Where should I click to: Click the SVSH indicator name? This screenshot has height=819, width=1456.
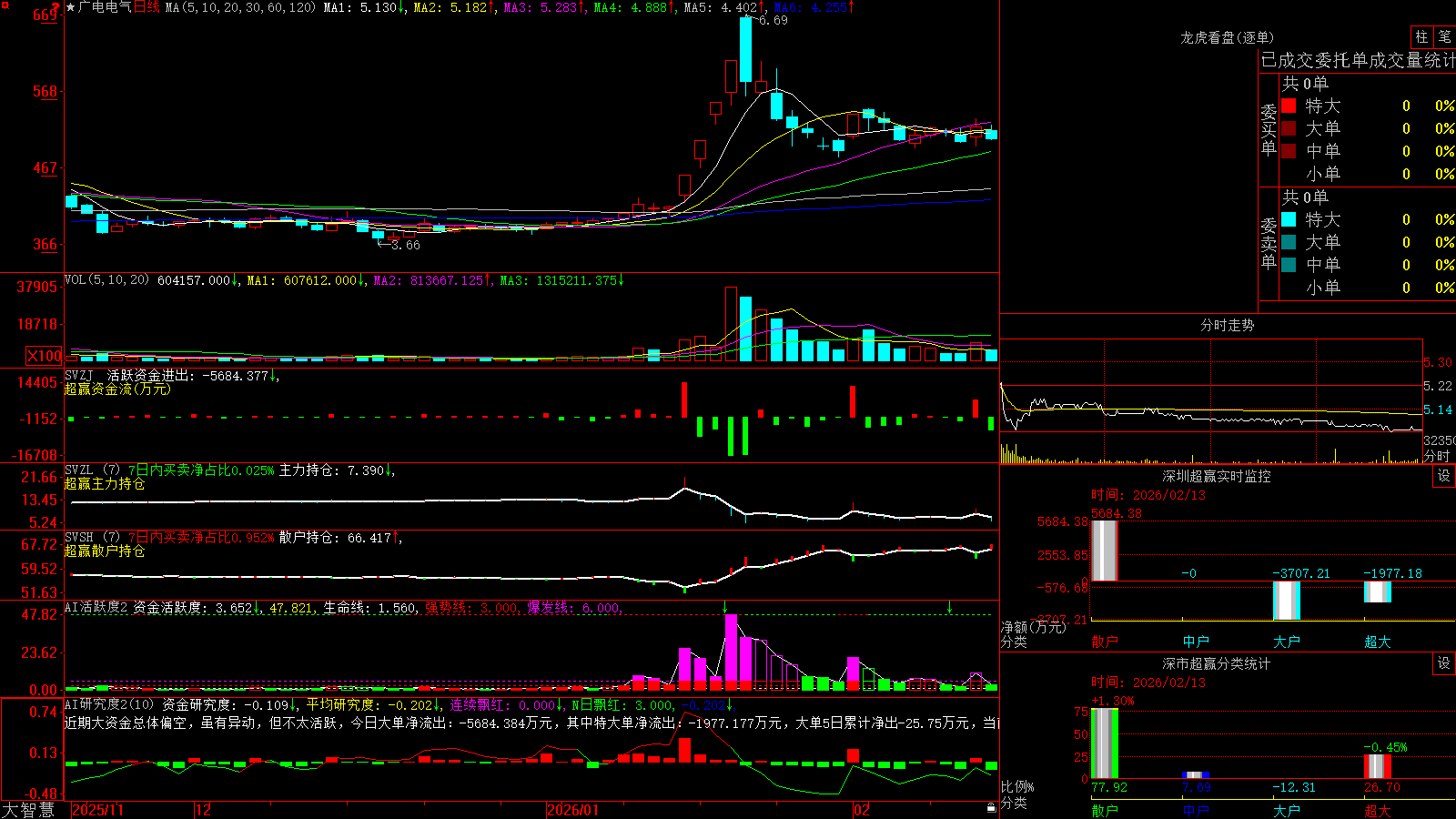(79, 538)
